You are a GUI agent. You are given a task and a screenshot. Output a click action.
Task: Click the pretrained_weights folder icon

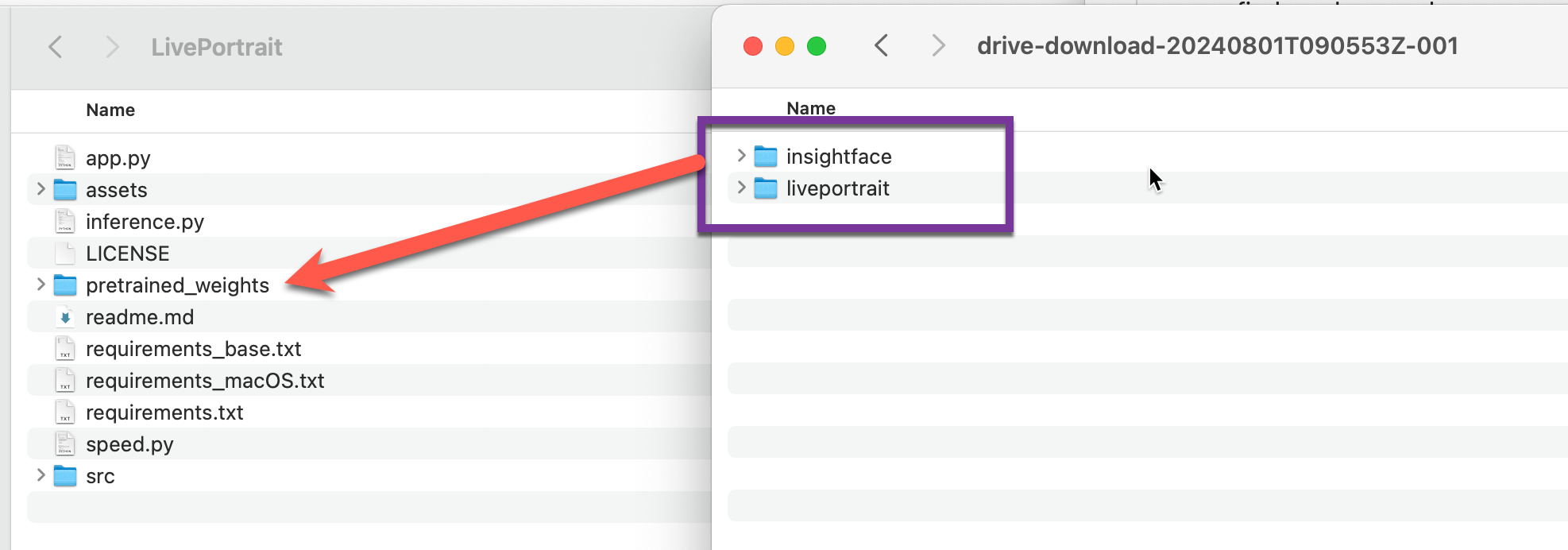click(x=65, y=285)
